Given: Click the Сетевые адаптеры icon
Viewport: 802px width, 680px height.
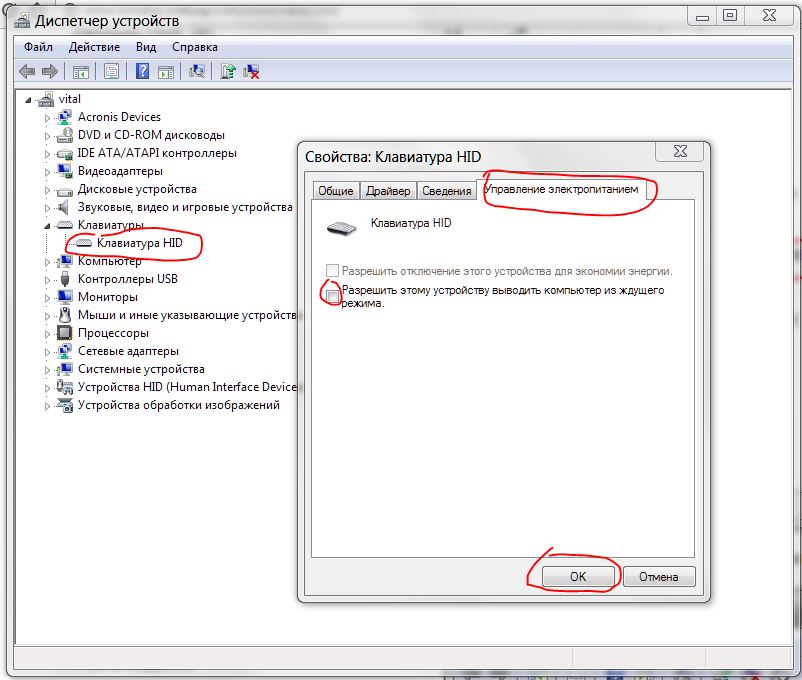Looking at the screenshot, I should 65,351.
